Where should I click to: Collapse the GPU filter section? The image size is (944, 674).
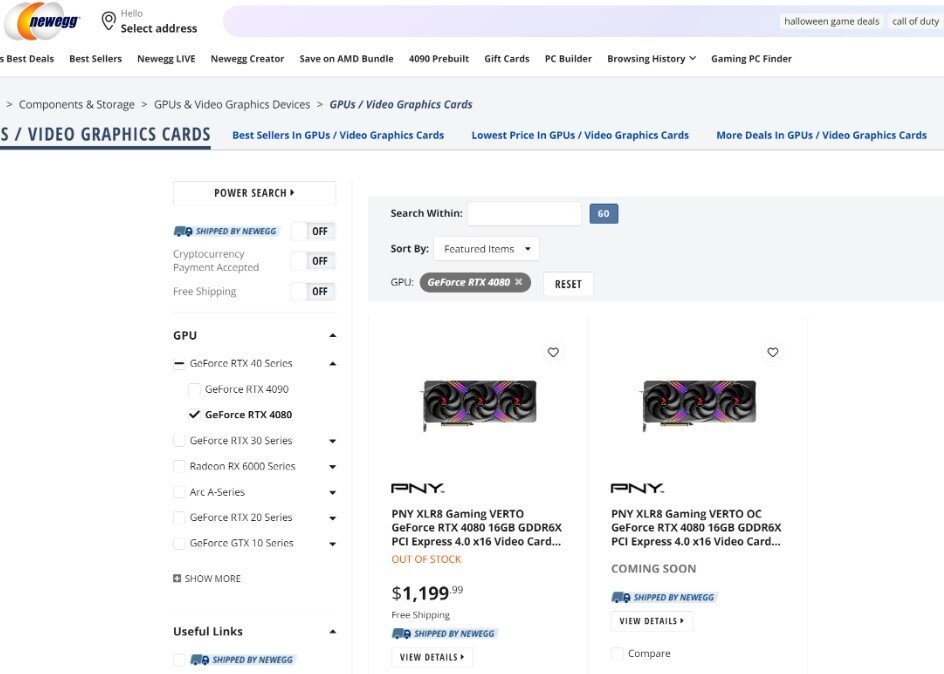332,335
